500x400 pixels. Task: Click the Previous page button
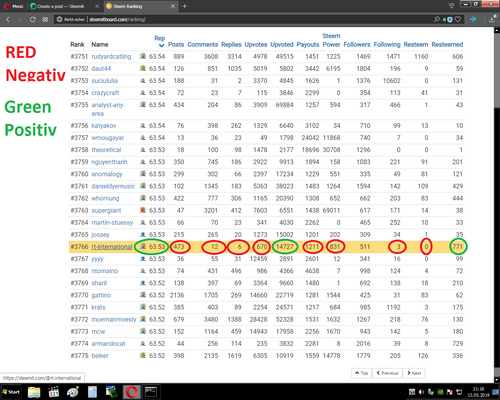387,373
